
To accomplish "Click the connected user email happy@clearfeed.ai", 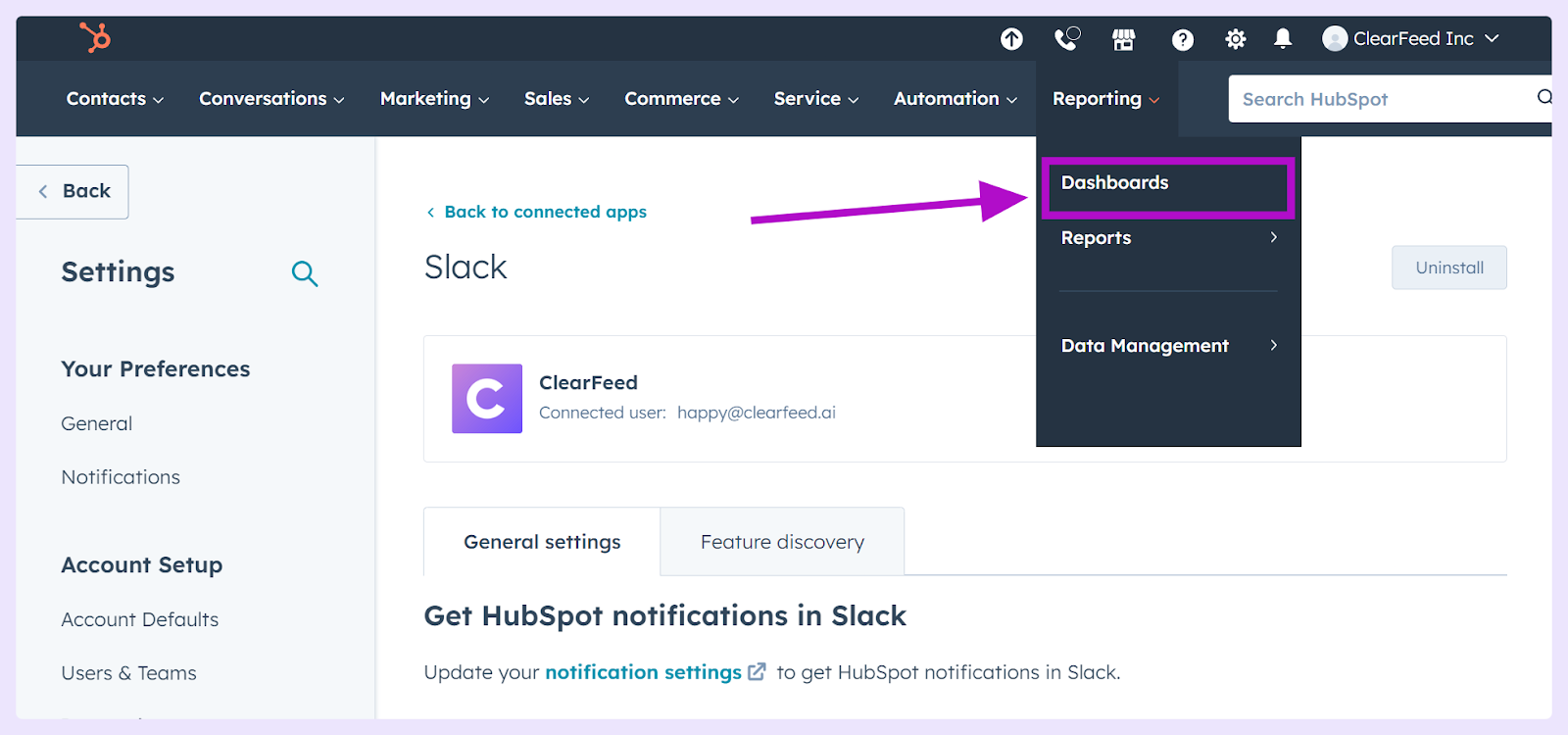I will pos(757,413).
